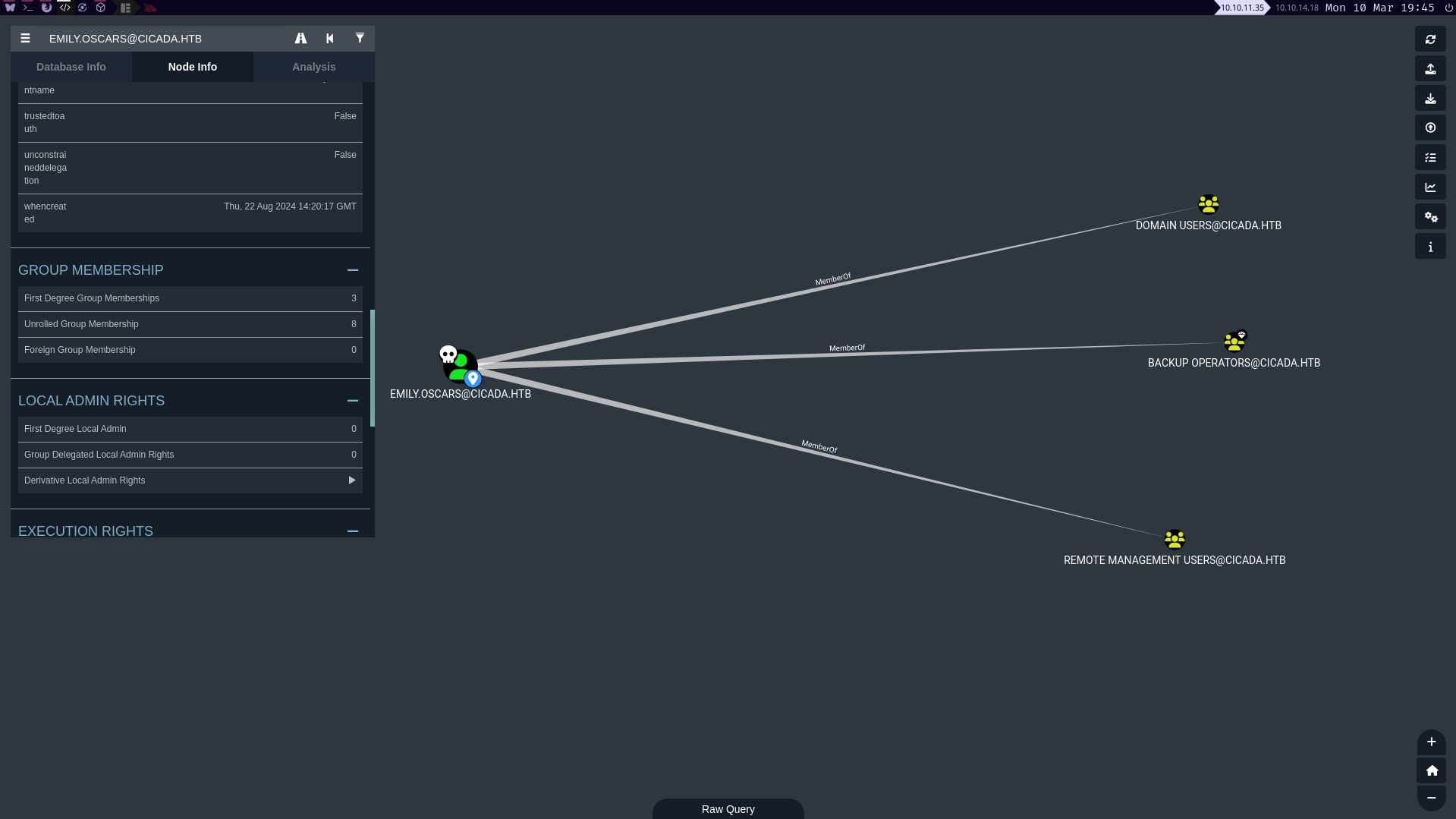Click the pathfinding road icon
This screenshot has height=819, width=1456.
(300, 39)
